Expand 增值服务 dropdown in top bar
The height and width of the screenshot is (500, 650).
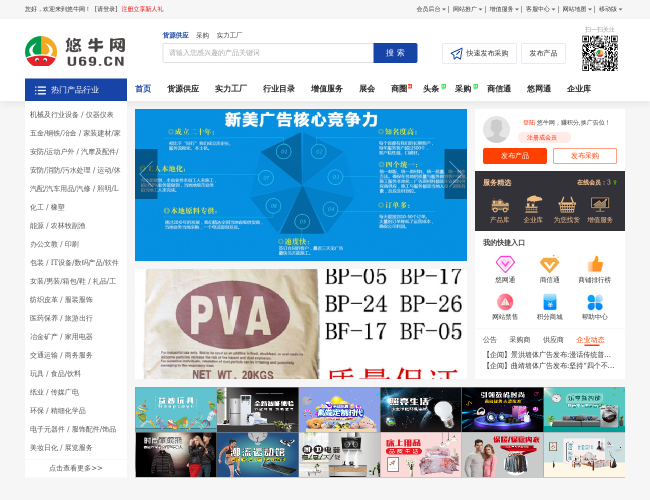[x=504, y=9]
